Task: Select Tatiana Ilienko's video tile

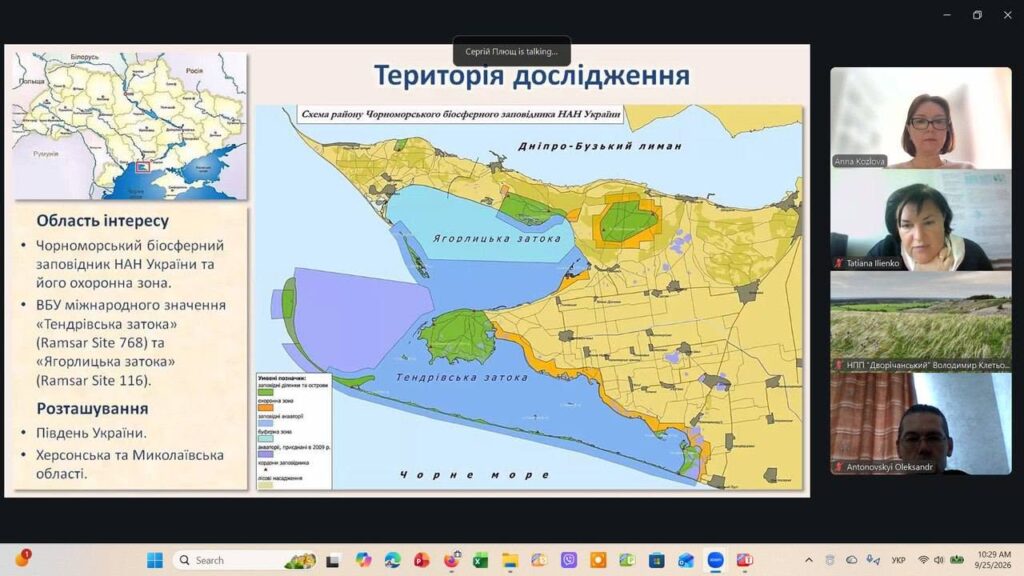Action: (921, 220)
